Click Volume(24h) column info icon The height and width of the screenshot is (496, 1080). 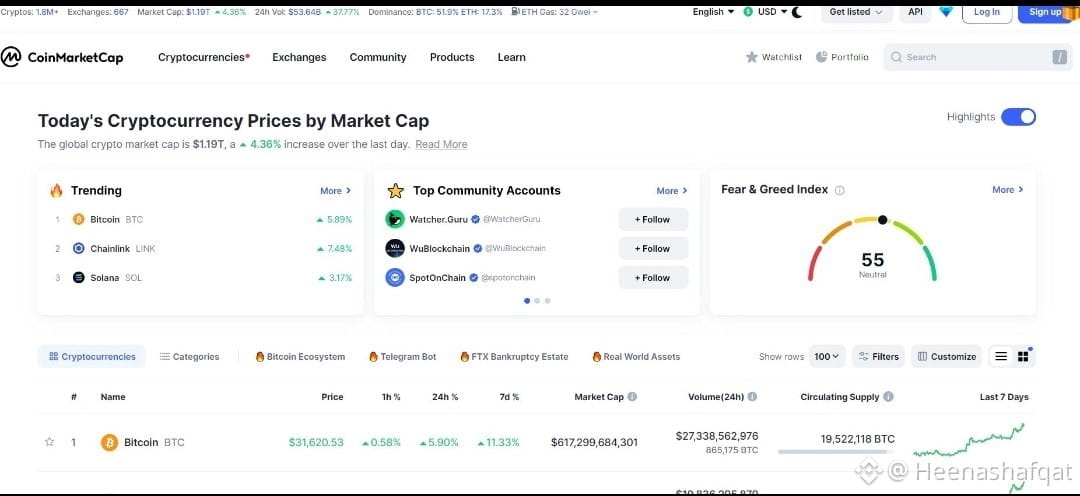753,397
